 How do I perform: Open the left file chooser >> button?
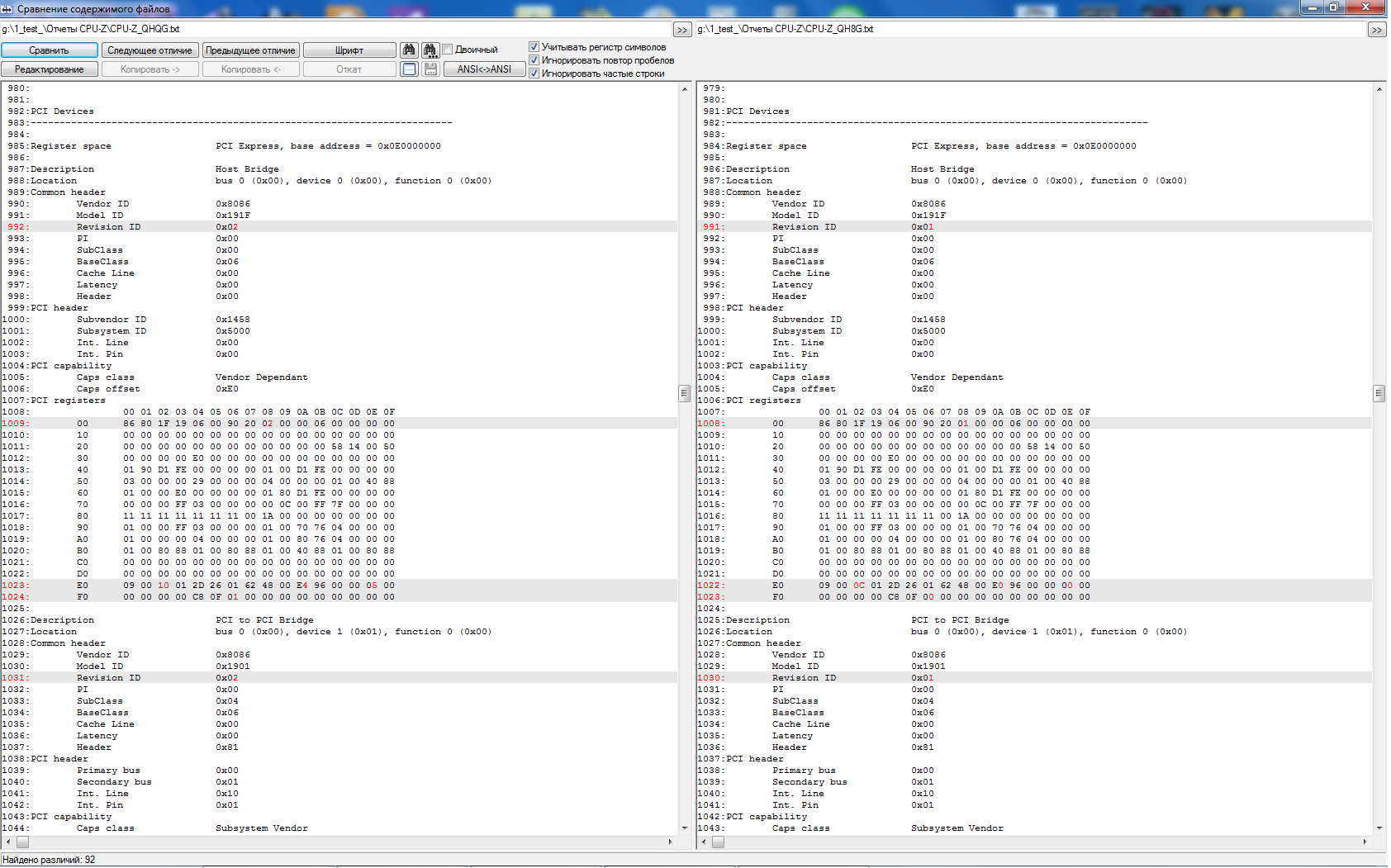(682, 30)
